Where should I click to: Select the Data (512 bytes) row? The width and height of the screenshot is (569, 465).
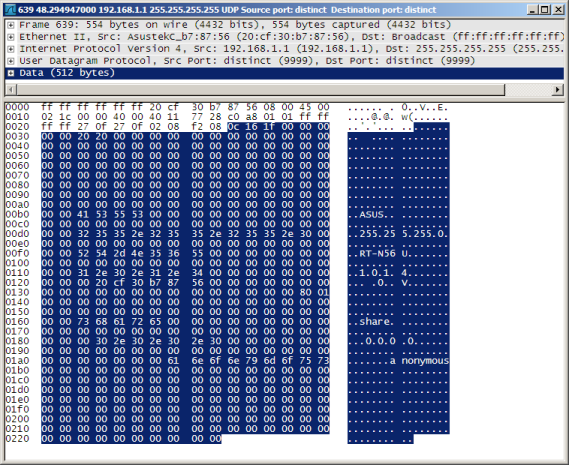point(285,73)
